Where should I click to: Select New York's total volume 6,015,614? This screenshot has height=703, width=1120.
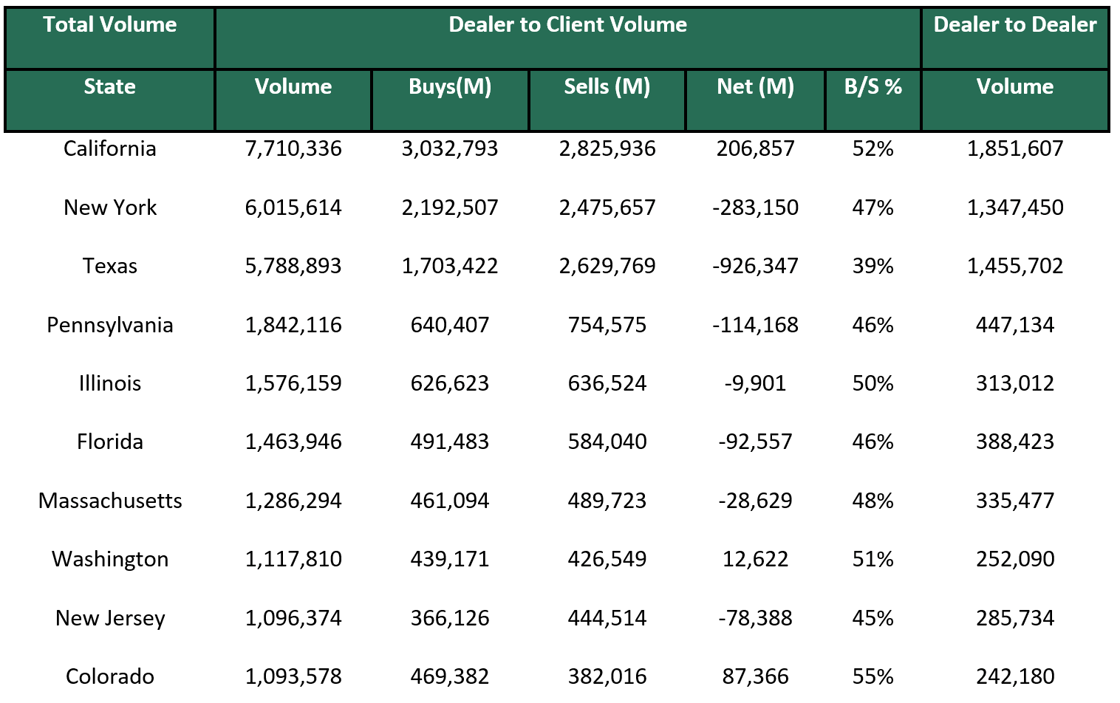(x=293, y=207)
